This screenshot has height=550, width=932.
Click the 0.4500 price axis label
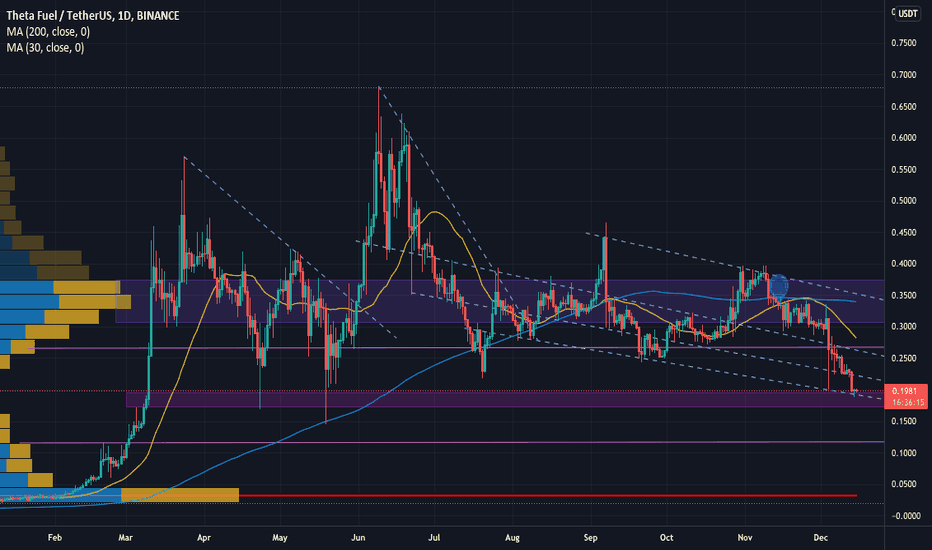coord(903,232)
